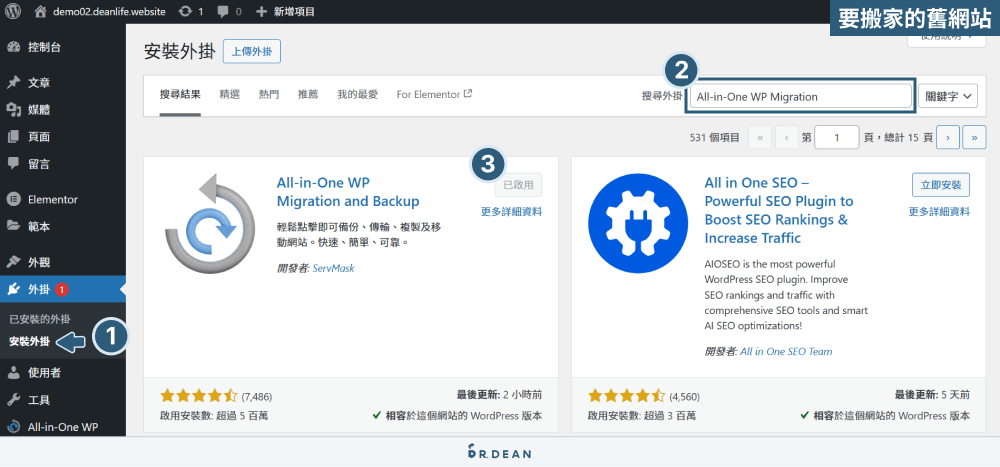Click All in One SEO gear logo
Image resolution: width=1000 pixels, height=467 pixels.
(638, 222)
